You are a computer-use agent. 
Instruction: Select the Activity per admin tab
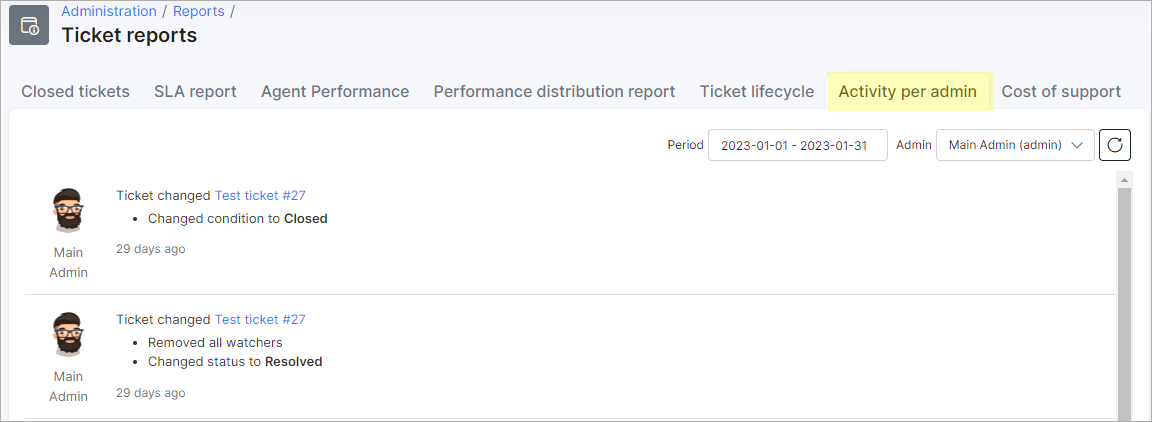click(x=908, y=92)
